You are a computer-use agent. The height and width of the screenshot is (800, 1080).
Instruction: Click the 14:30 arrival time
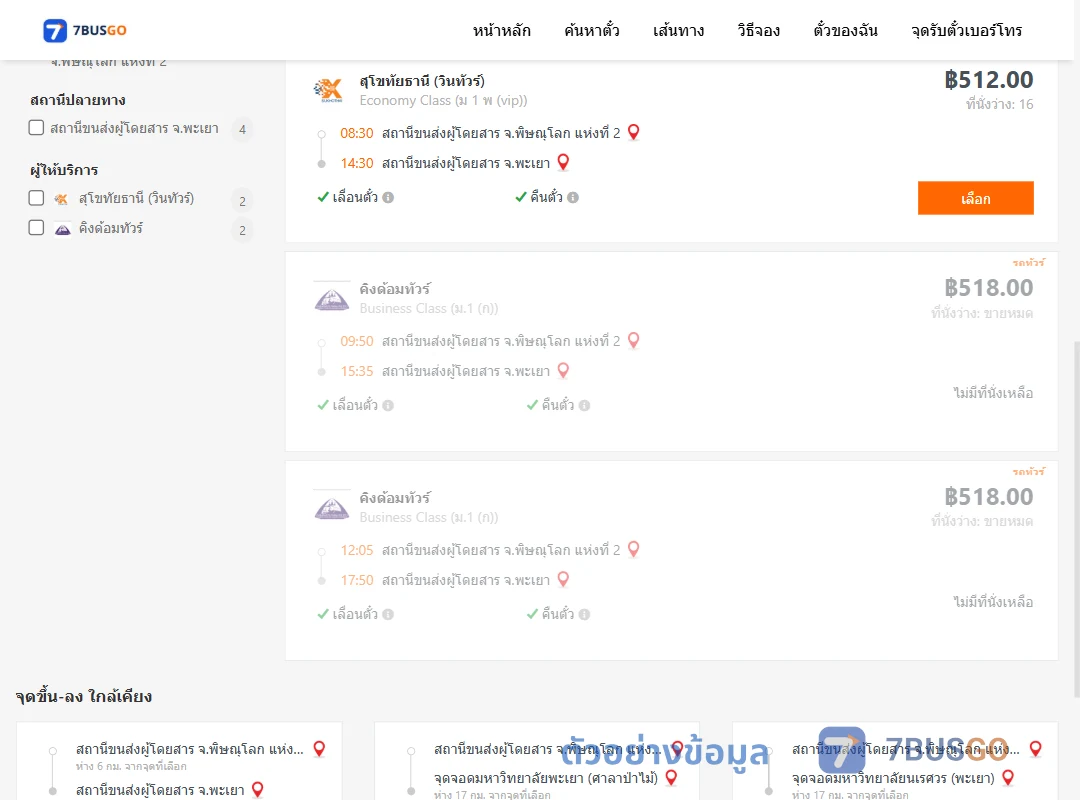[357, 163]
